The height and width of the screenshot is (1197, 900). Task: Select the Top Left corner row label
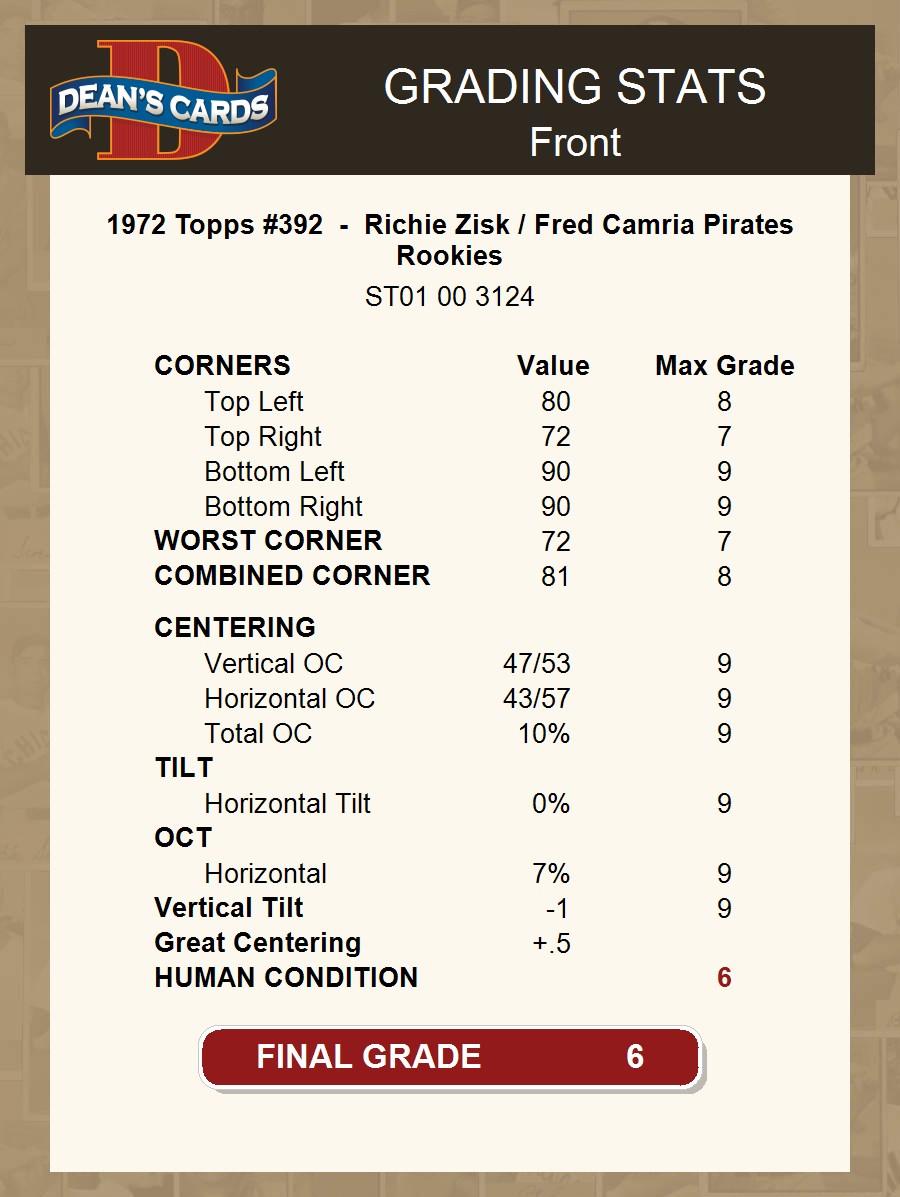pos(254,402)
